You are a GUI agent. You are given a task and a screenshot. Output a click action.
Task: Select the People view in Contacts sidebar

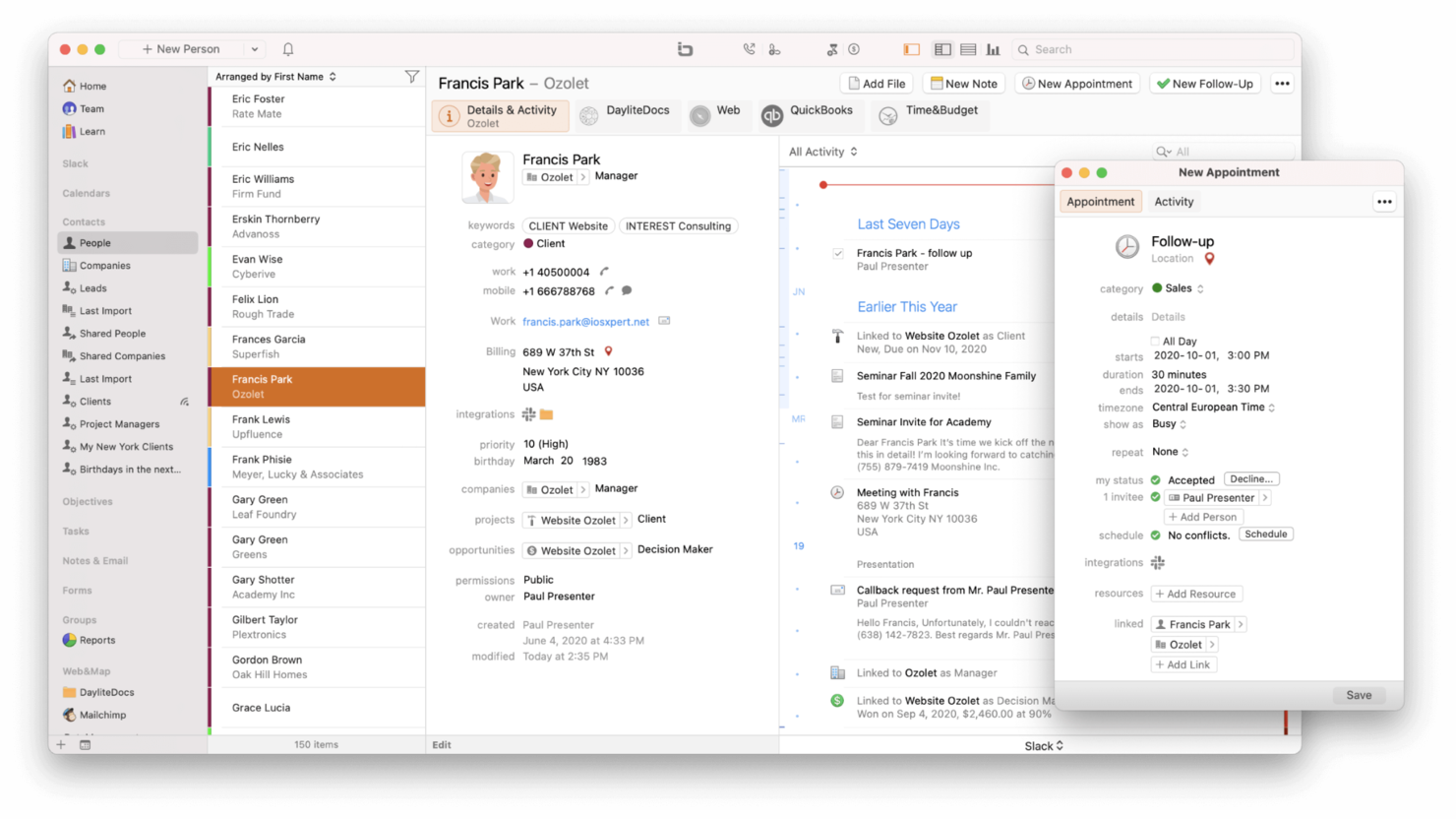[95, 242]
